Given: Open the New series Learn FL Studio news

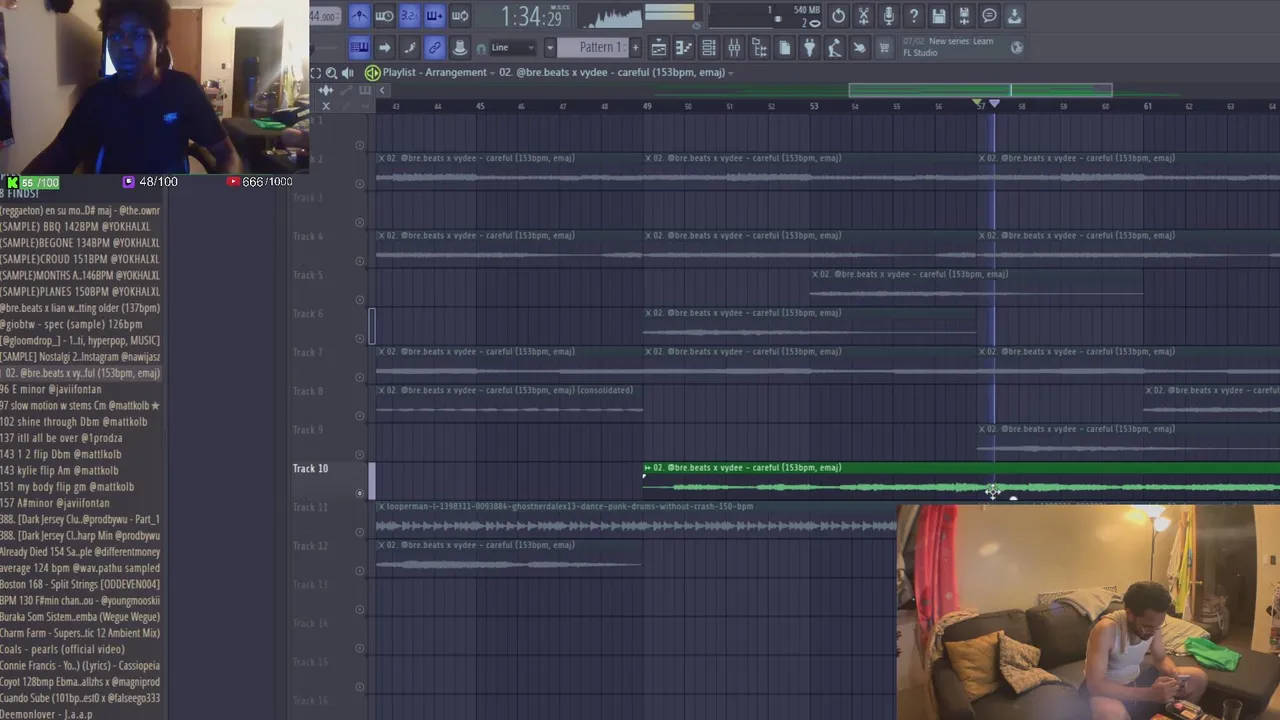Looking at the screenshot, I should coord(948,47).
